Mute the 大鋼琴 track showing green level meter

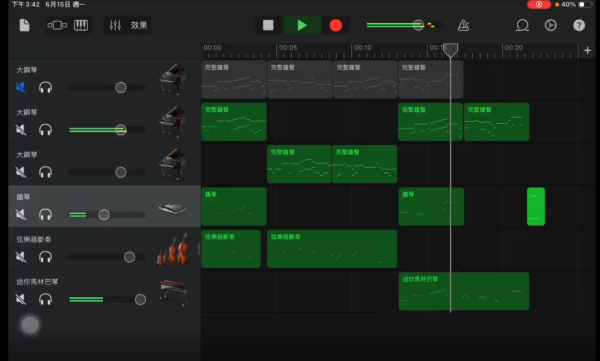tap(21, 130)
